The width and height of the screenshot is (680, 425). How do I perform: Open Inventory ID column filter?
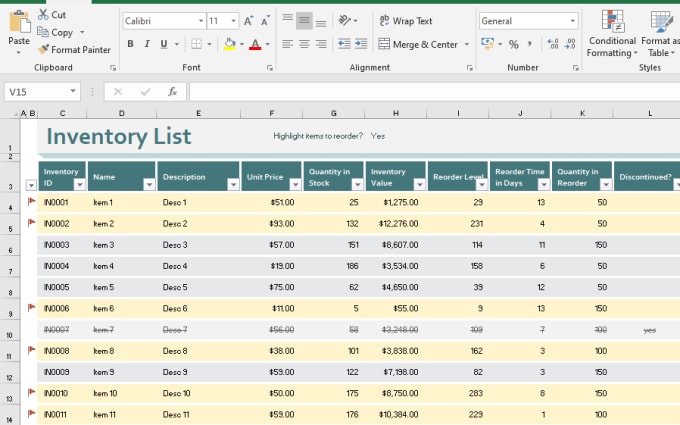tap(79, 185)
